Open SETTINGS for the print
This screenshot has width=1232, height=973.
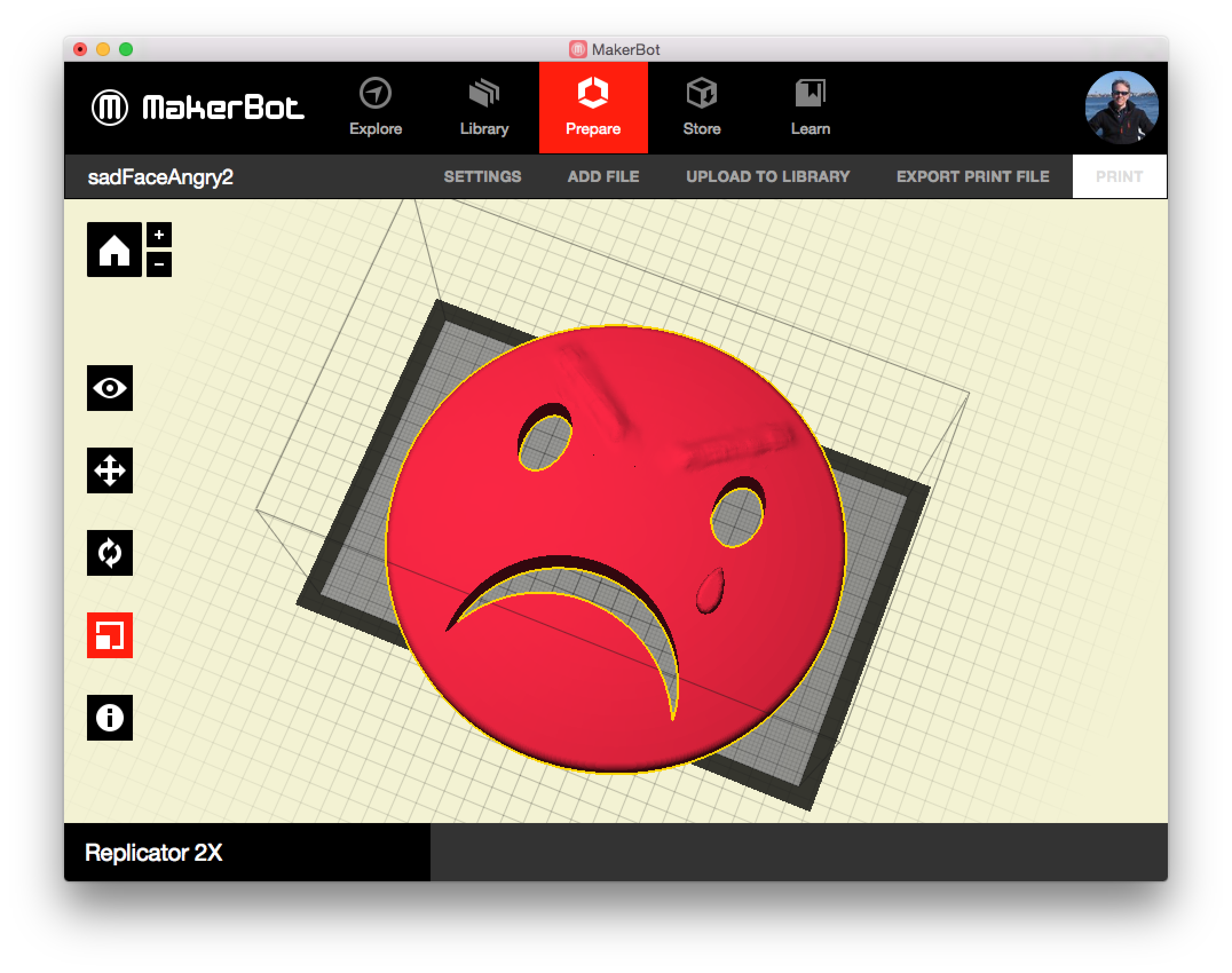pos(483,176)
